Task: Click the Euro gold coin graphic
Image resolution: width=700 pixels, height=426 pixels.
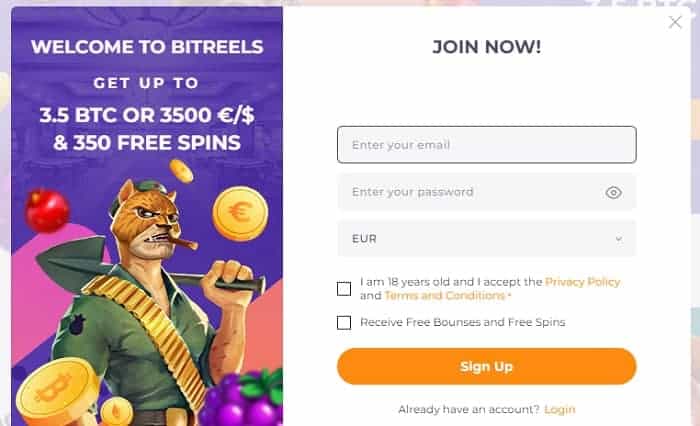Action: (240, 214)
